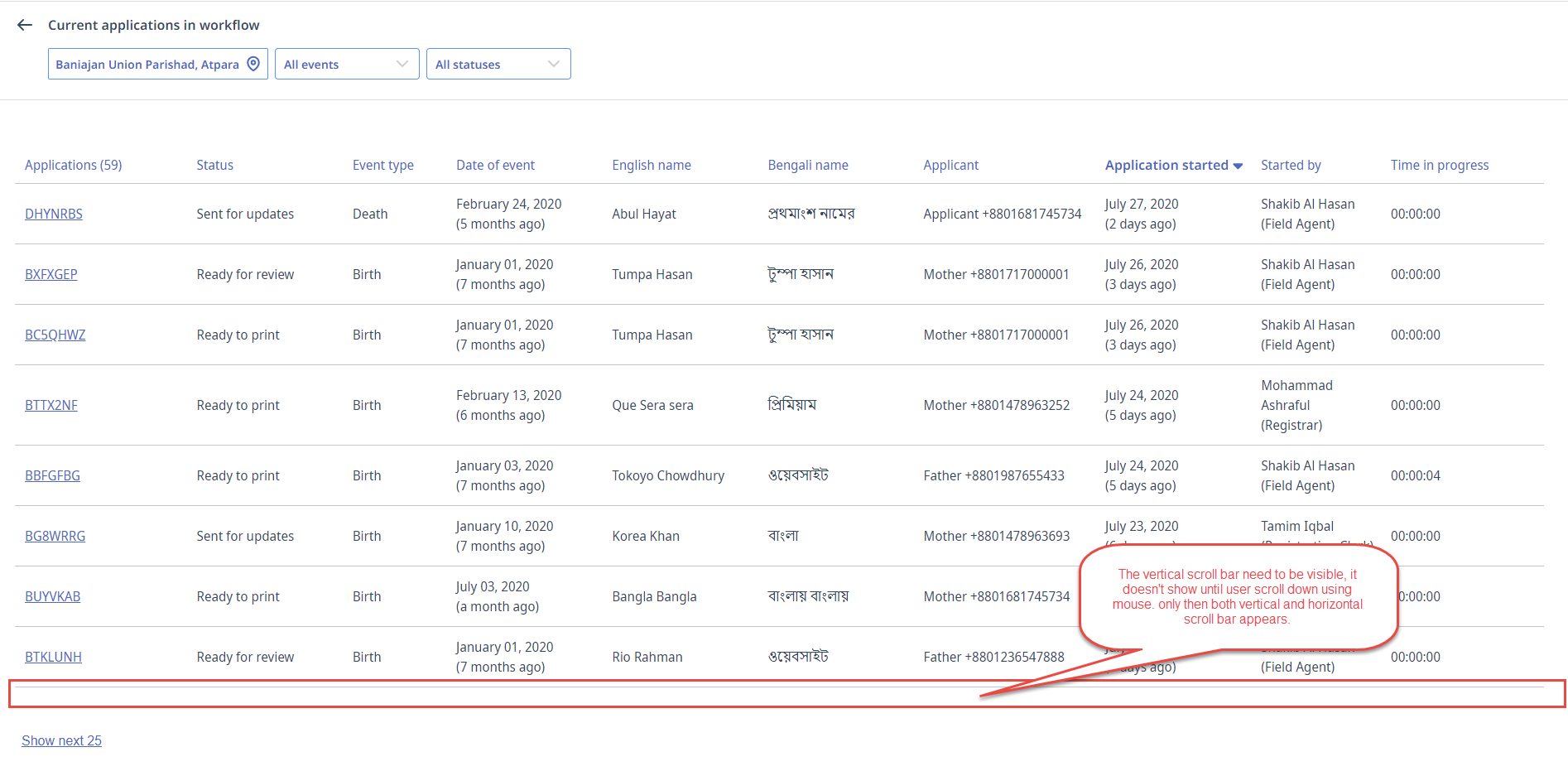Sort by the Date of event column header
This screenshot has width=1568, height=776.
(495, 165)
